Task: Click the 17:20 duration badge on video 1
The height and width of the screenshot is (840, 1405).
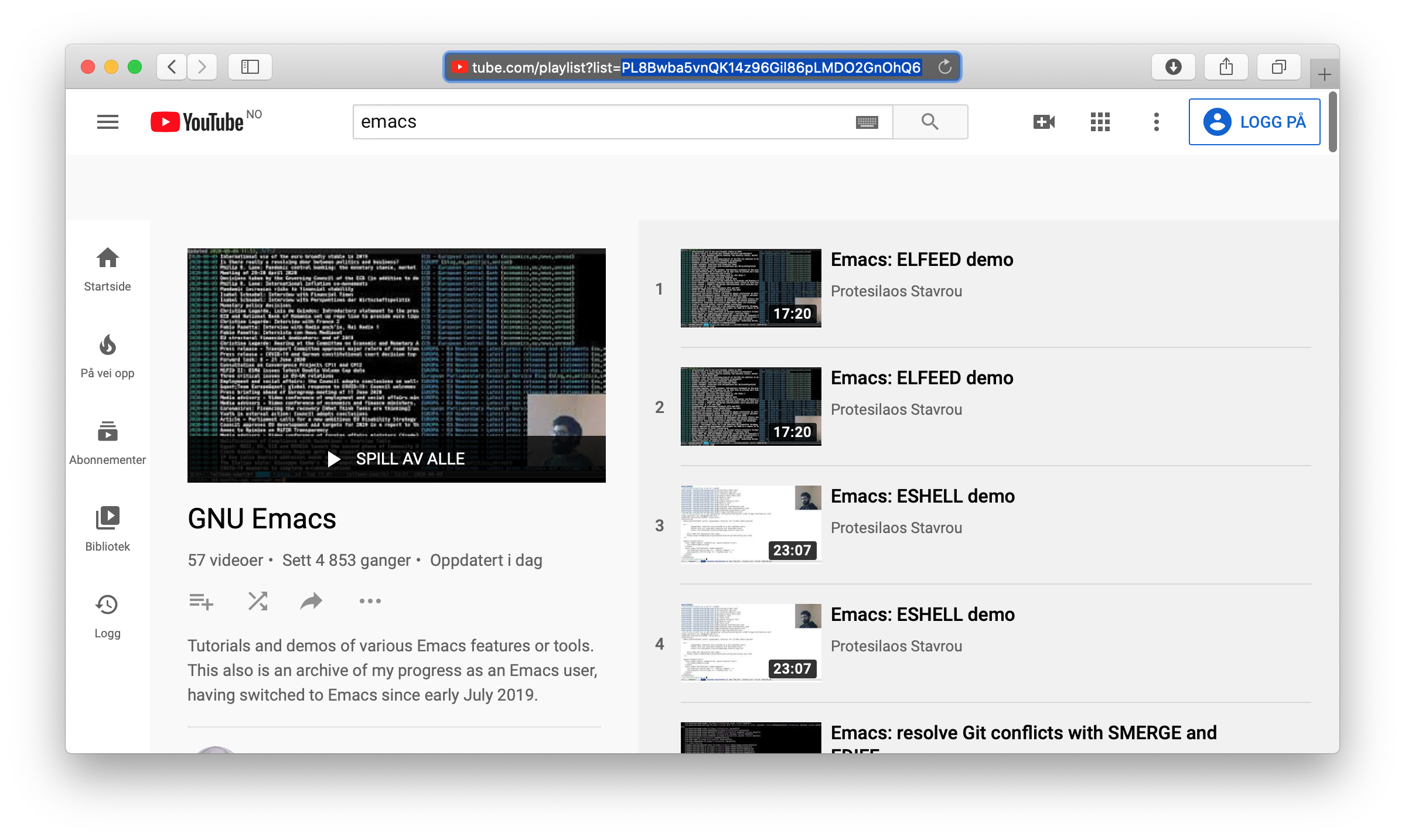Action: coord(792,314)
